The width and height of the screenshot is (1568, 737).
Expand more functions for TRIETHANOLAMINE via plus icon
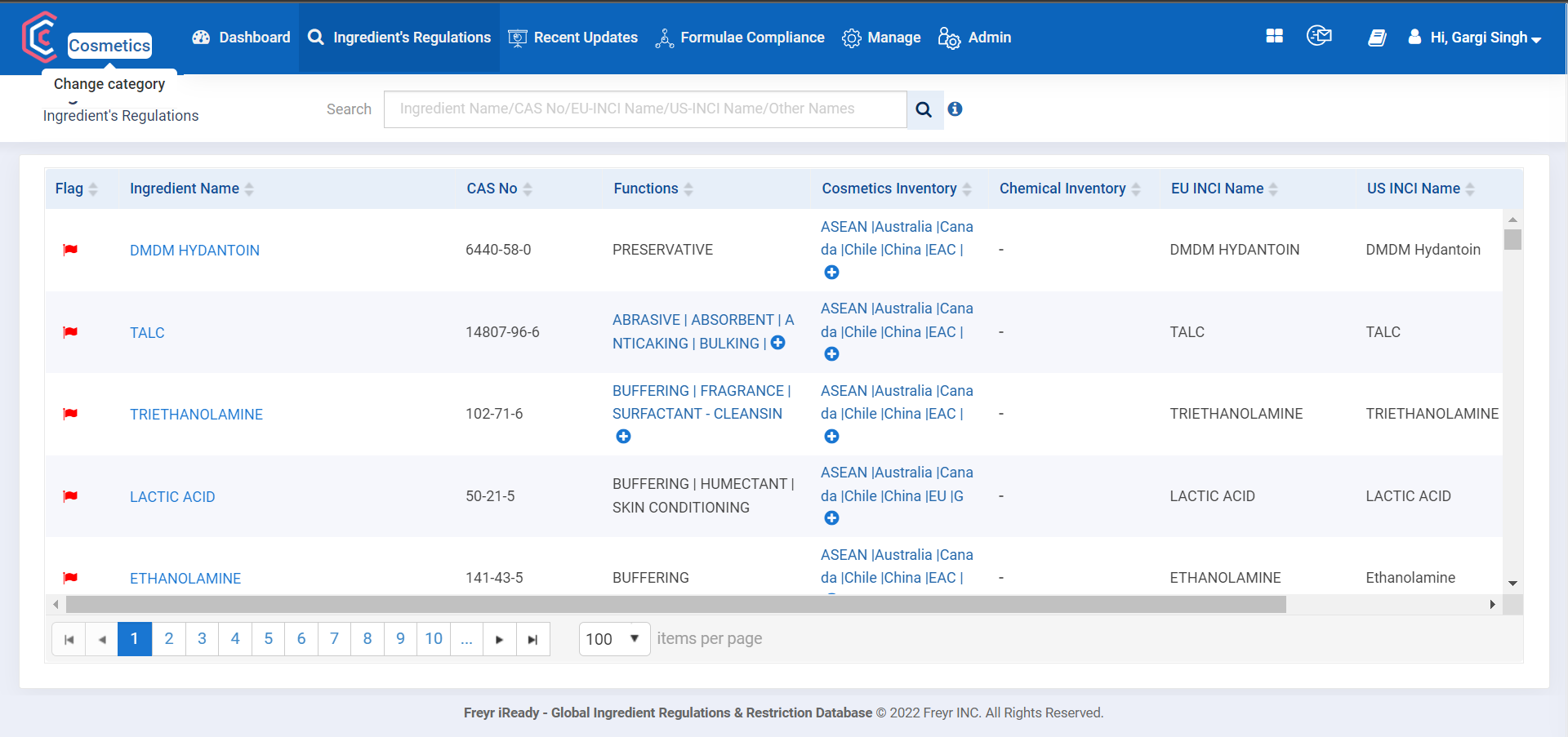[x=623, y=437]
